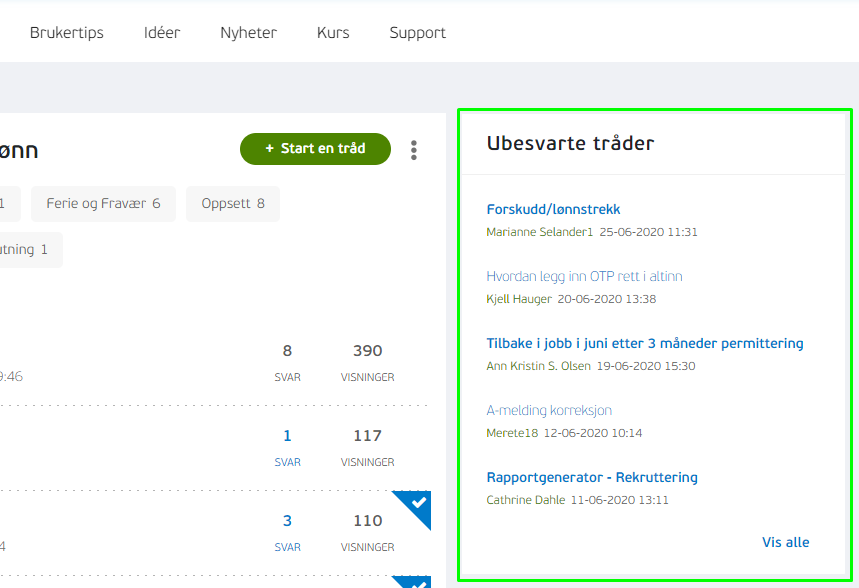Screen dimensions: 859x588
Task: Open the Support page
Action: [418, 33]
